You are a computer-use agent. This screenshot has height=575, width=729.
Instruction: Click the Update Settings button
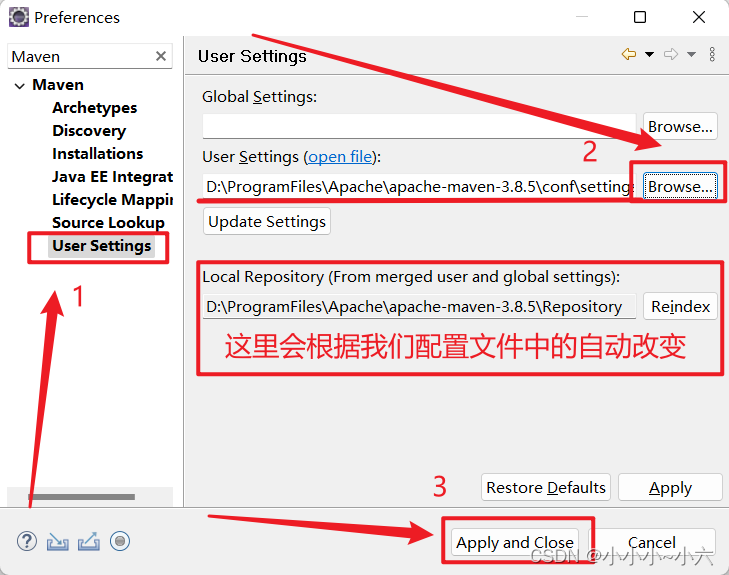pyautogui.click(x=267, y=222)
